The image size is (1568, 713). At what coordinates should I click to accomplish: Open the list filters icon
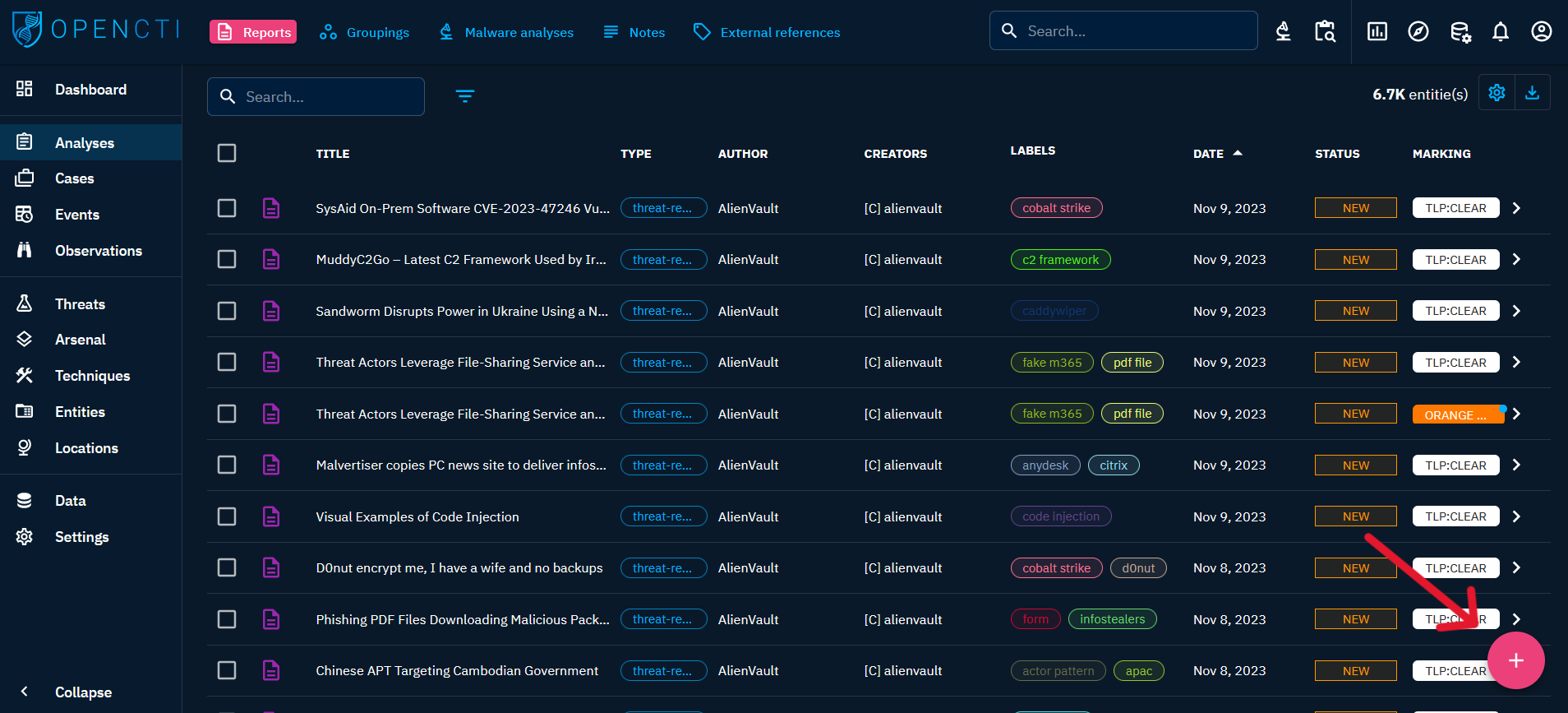click(x=465, y=96)
